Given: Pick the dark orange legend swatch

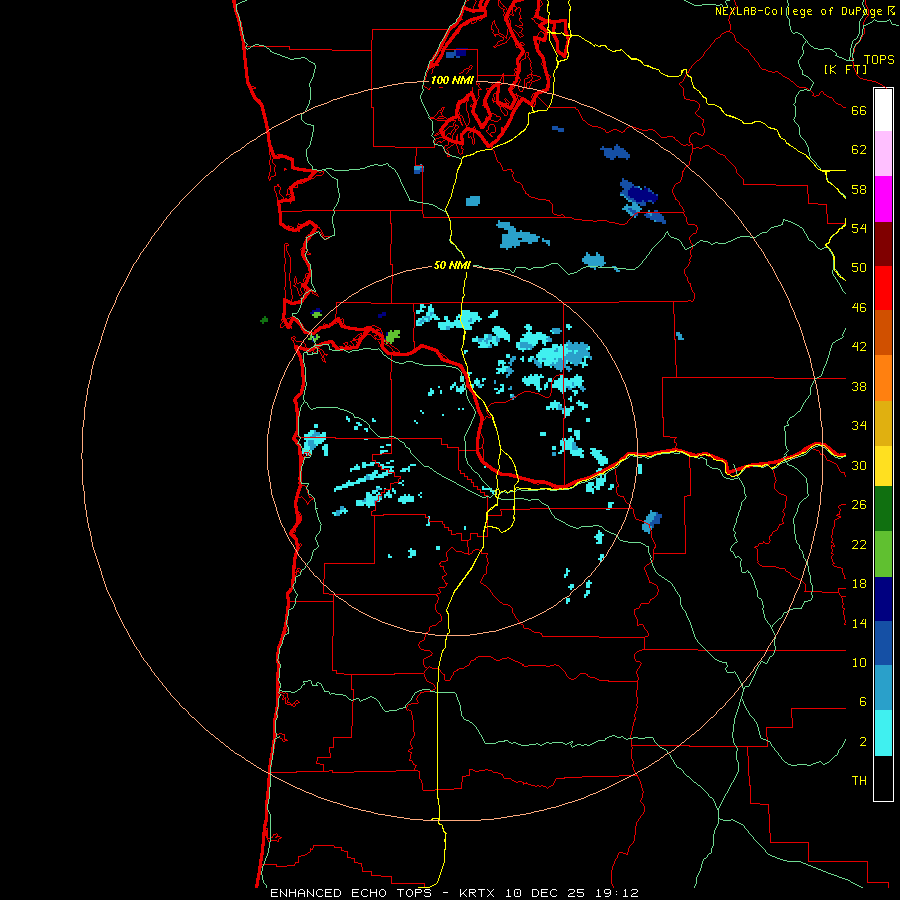Looking at the screenshot, I should [x=883, y=332].
